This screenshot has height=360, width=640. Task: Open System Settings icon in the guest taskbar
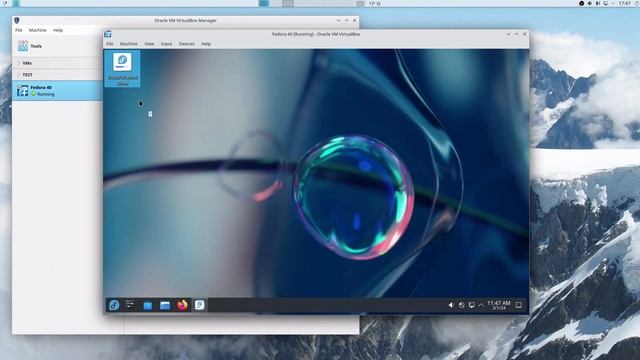[130, 305]
